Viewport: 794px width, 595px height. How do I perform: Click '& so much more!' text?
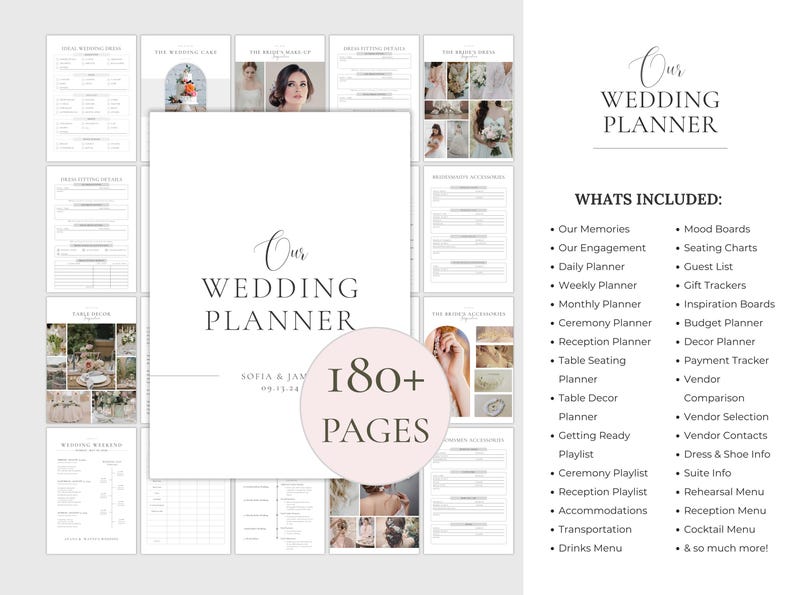click(x=726, y=548)
